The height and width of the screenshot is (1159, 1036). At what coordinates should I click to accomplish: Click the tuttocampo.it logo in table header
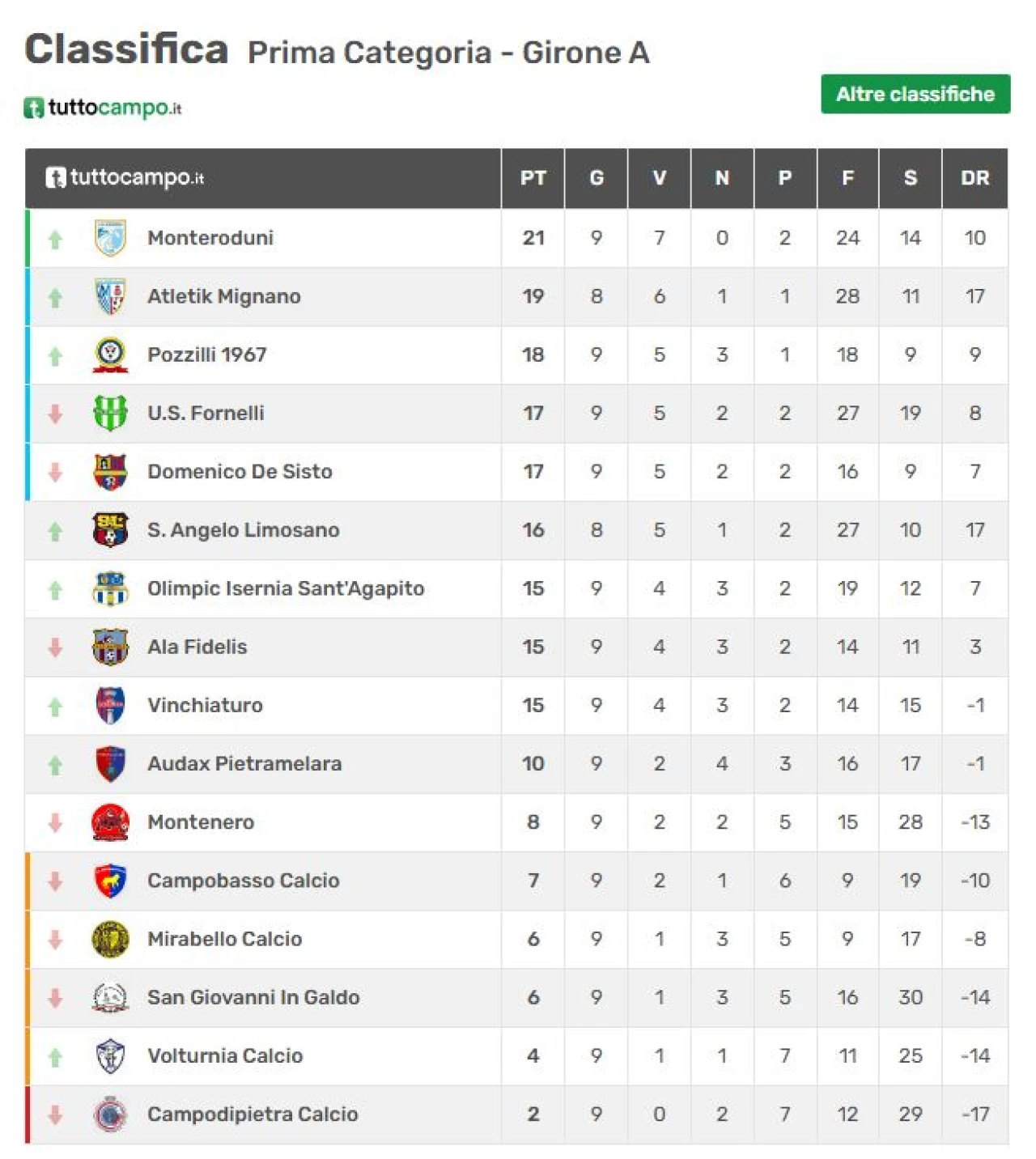click(125, 177)
